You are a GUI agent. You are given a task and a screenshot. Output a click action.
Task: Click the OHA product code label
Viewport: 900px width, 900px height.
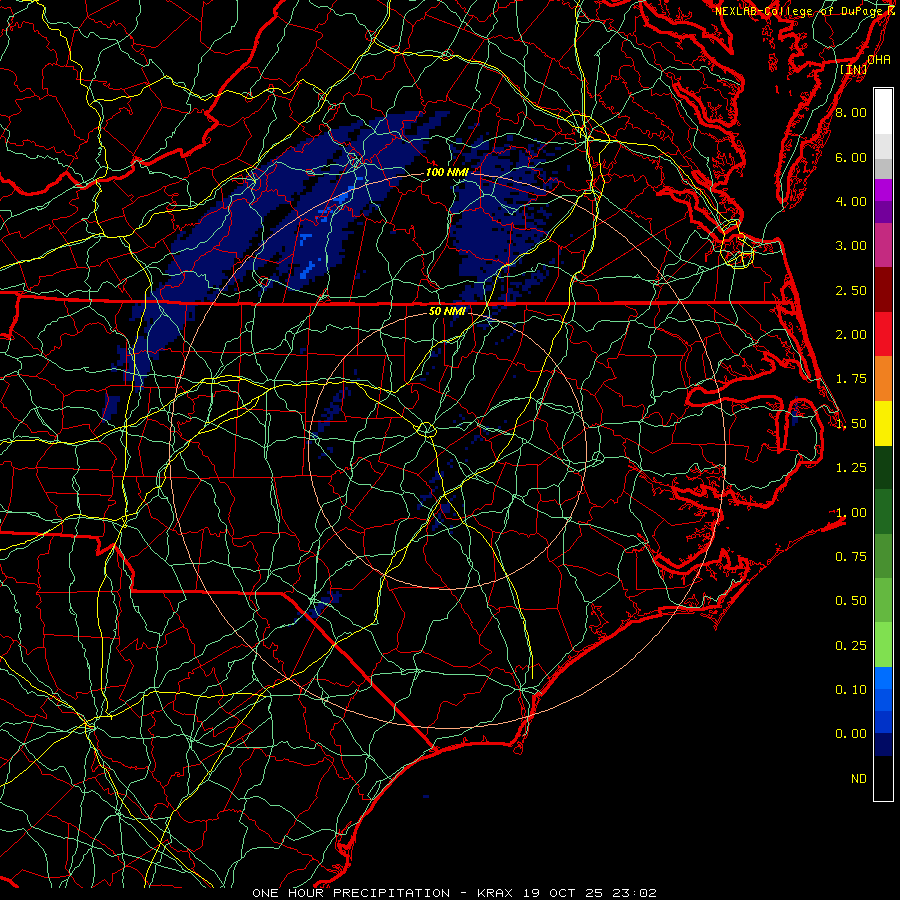(x=879, y=59)
